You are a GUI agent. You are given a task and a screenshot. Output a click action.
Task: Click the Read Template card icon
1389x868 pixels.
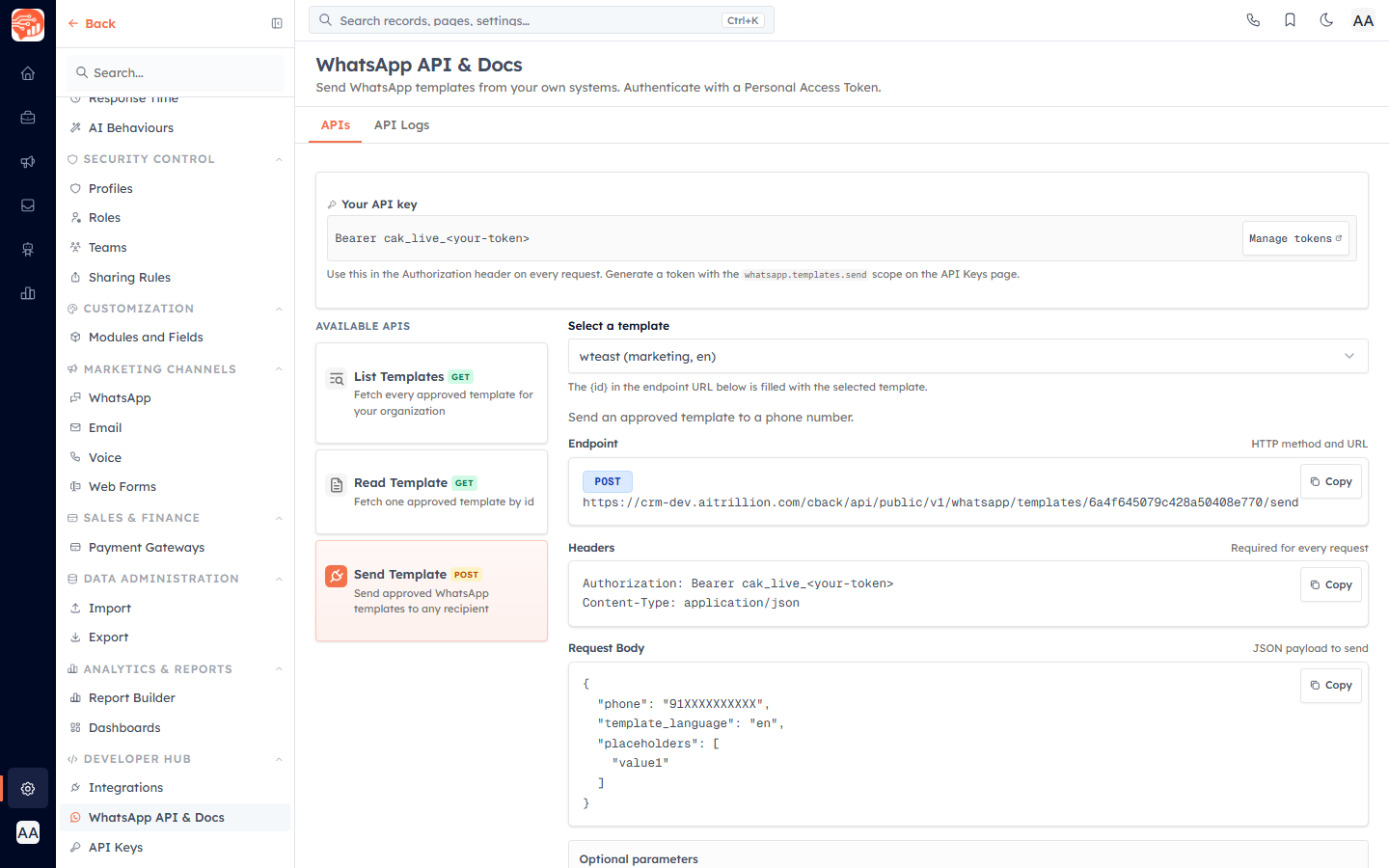tap(336, 485)
